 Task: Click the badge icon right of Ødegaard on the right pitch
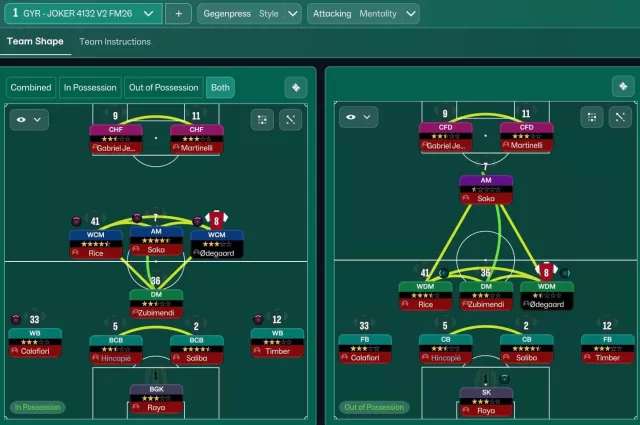click(565, 272)
